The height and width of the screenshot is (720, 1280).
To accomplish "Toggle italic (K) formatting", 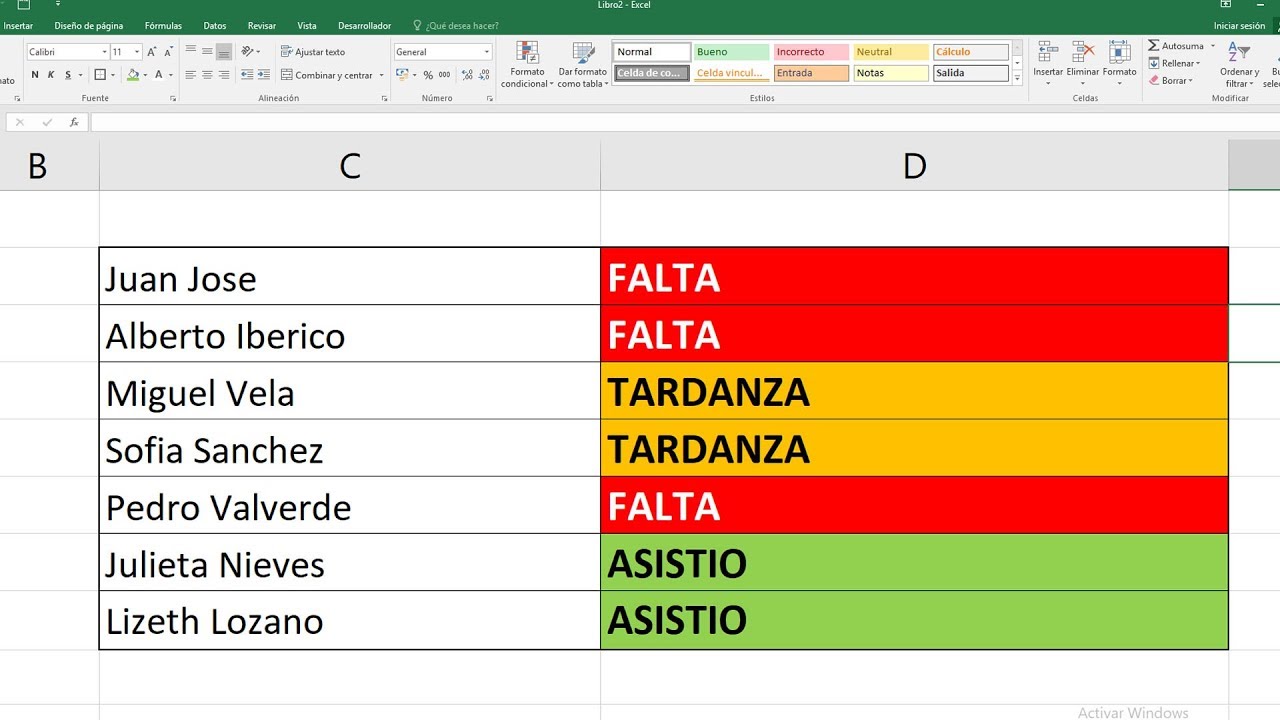I will (x=51, y=75).
